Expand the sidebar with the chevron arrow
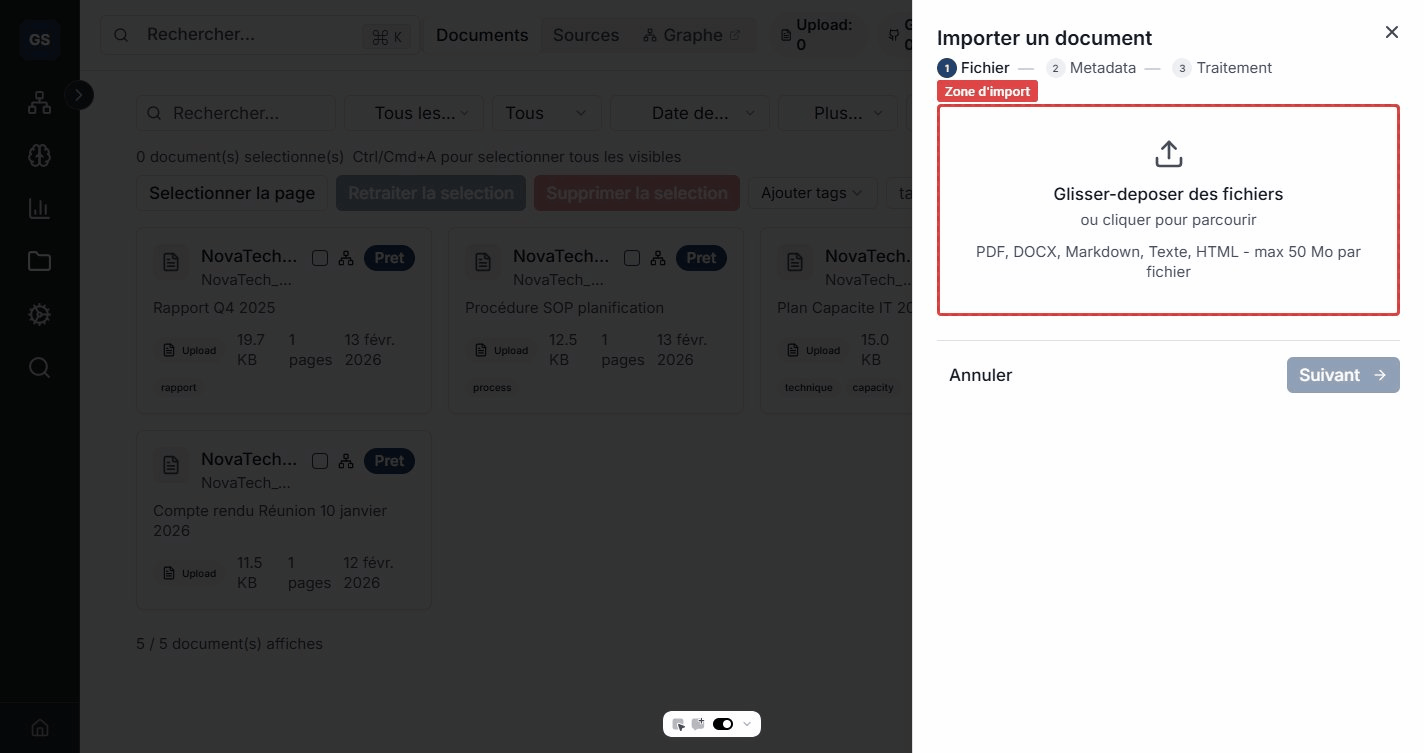The image size is (1424, 753). (x=79, y=95)
